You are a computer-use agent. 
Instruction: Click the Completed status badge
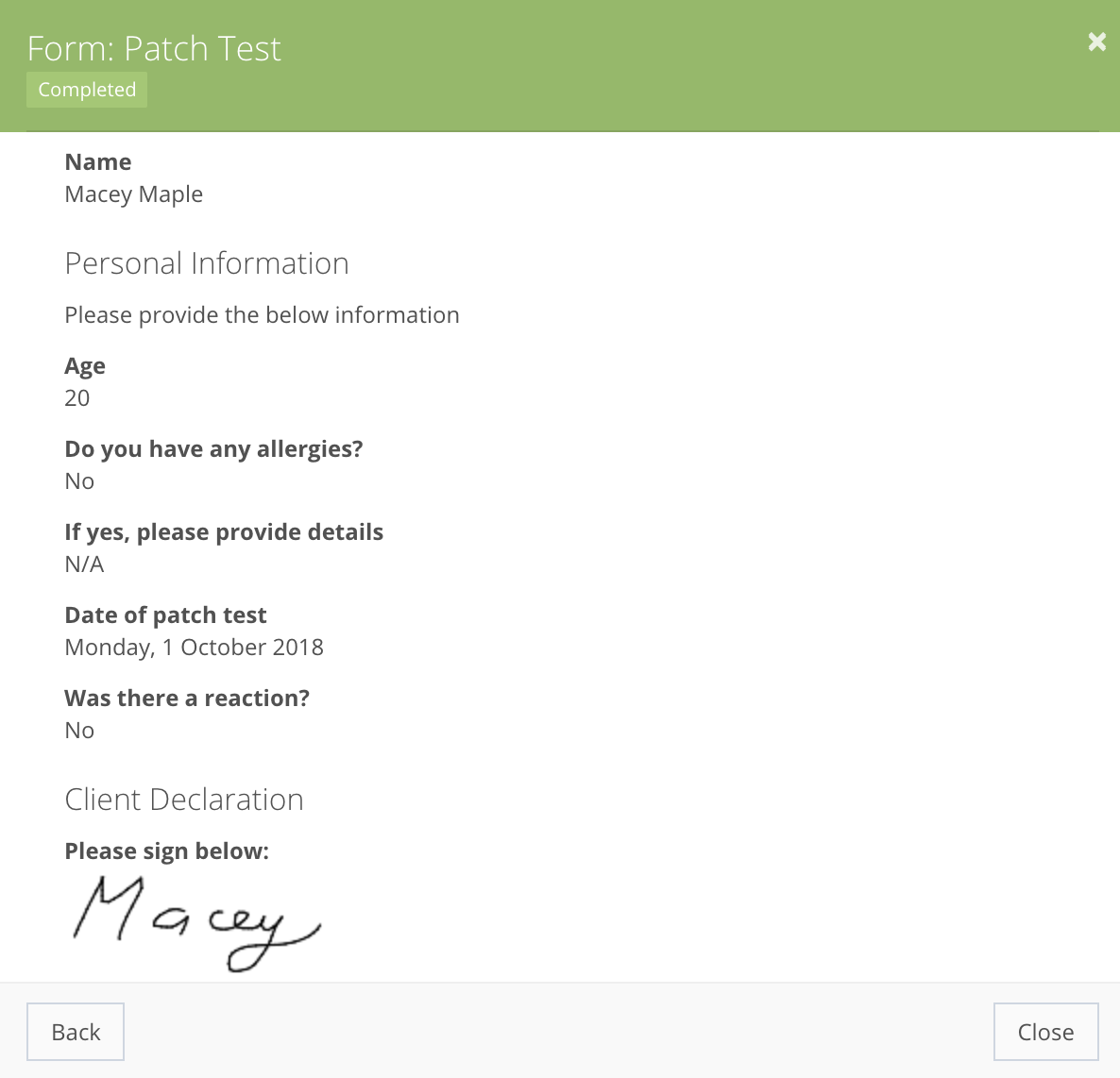(x=87, y=90)
